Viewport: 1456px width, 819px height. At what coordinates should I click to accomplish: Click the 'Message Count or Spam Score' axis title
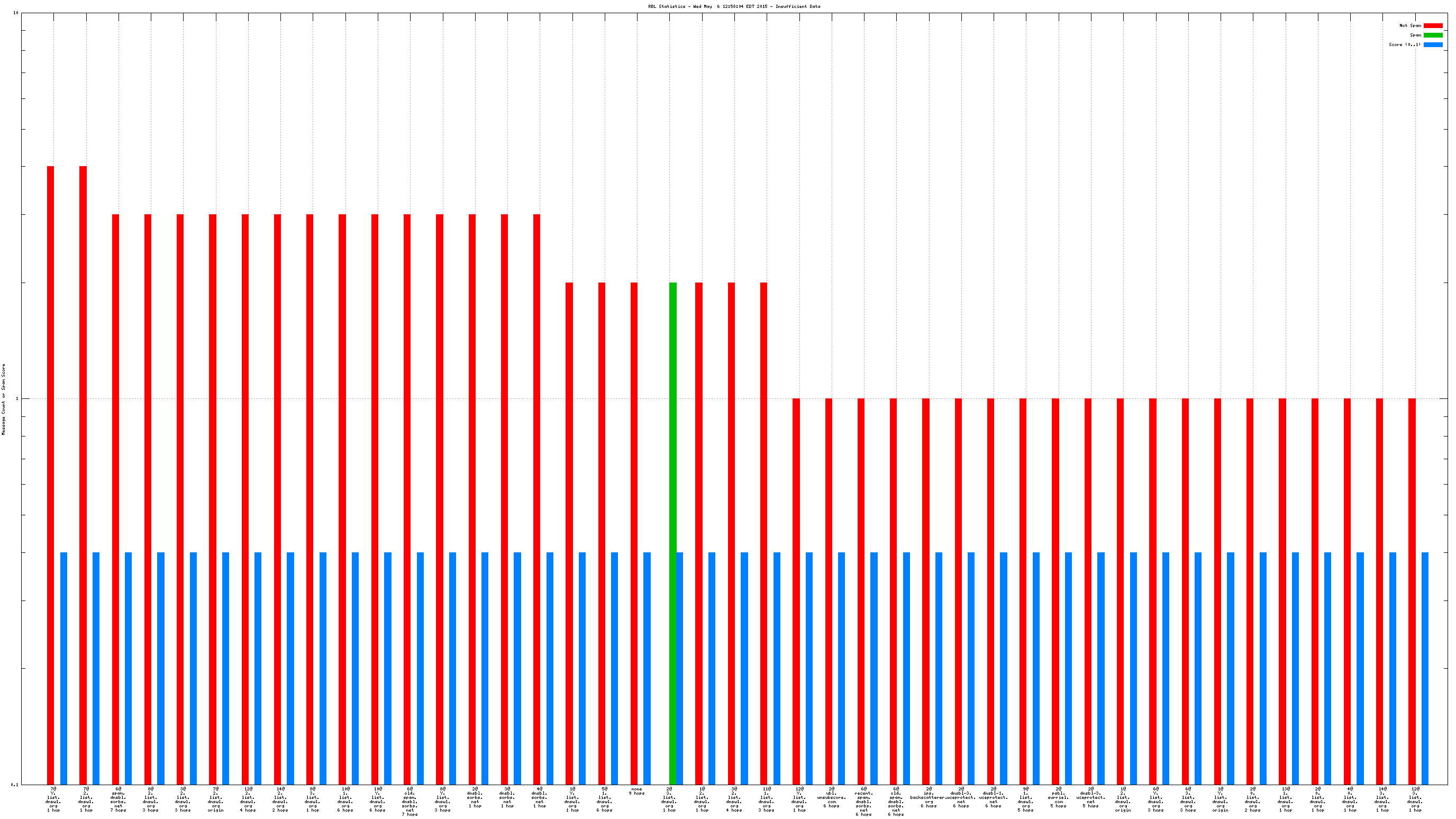pyautogui.click(x=3, y=399)
